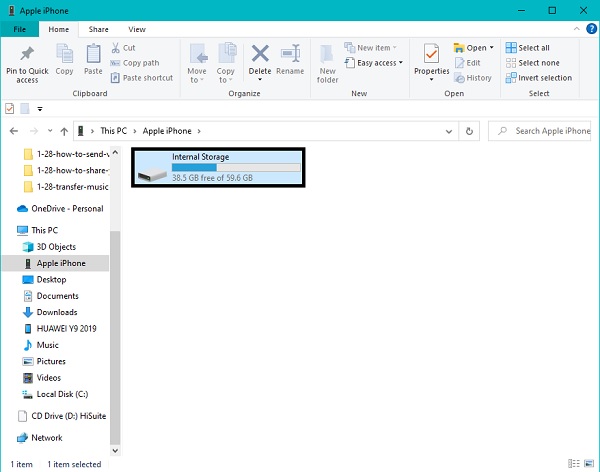Image resolution: width=600 pixels, height=472 pixels.
Task: Click Paste shortcut in ribbon
Action: 142,78
